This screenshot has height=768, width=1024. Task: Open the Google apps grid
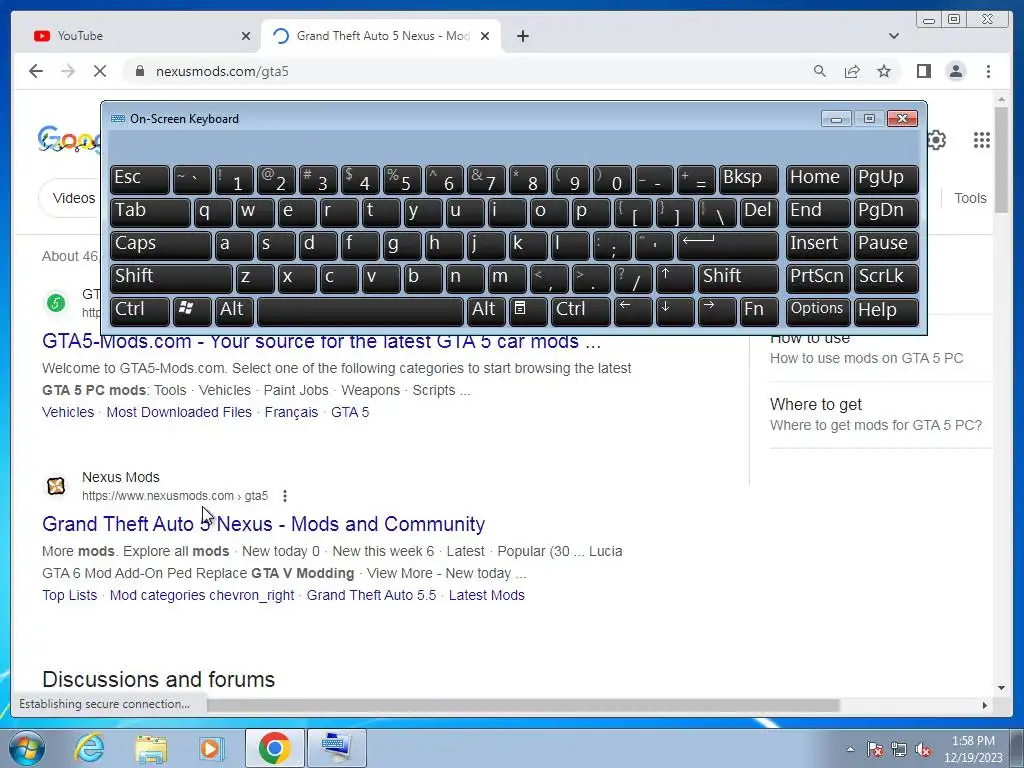click(982, 140)
